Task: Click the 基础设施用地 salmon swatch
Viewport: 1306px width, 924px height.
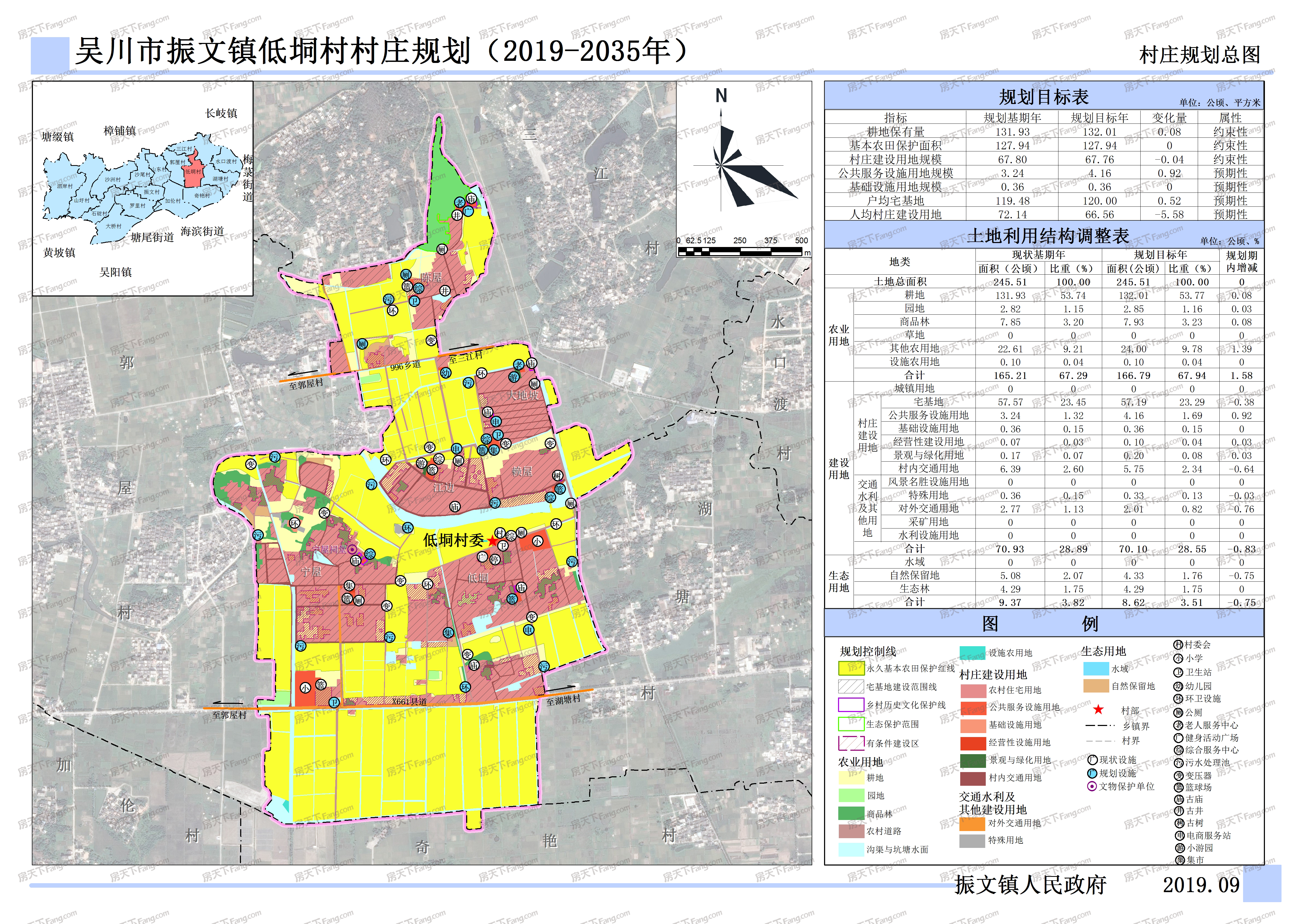Action: coord(973,725)
